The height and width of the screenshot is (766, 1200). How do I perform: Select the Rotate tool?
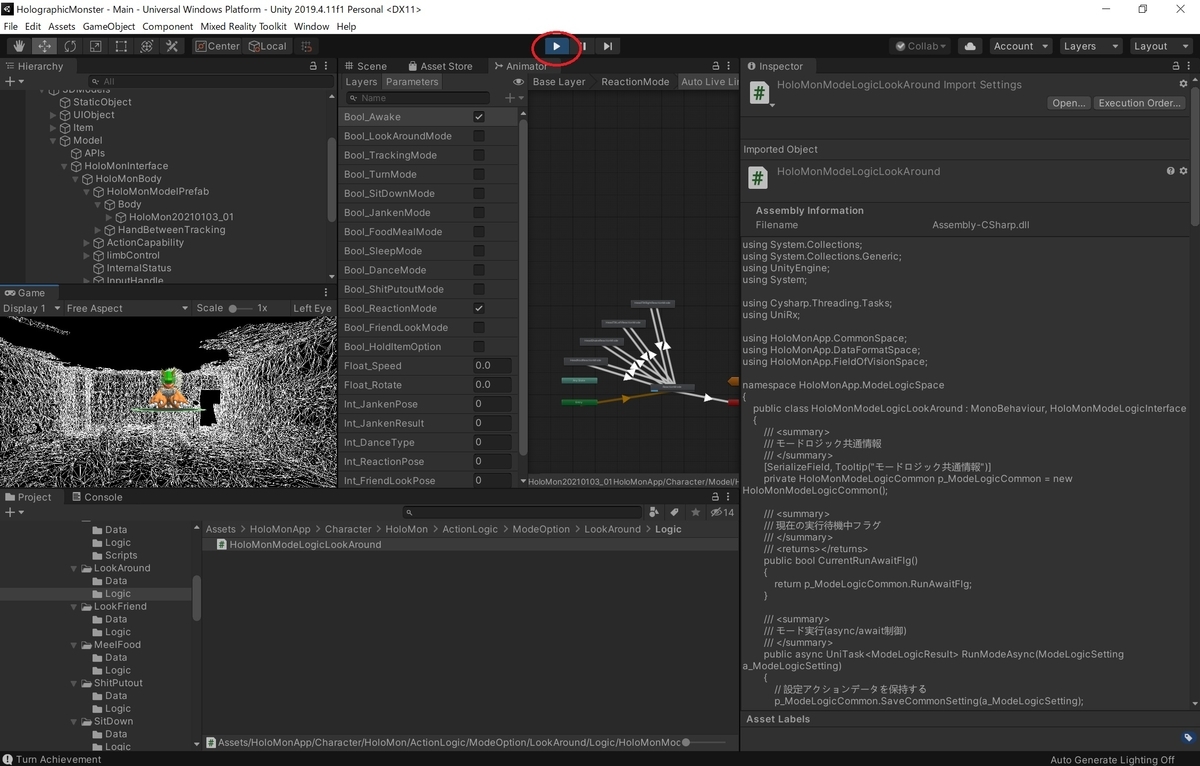coord(70,46)
